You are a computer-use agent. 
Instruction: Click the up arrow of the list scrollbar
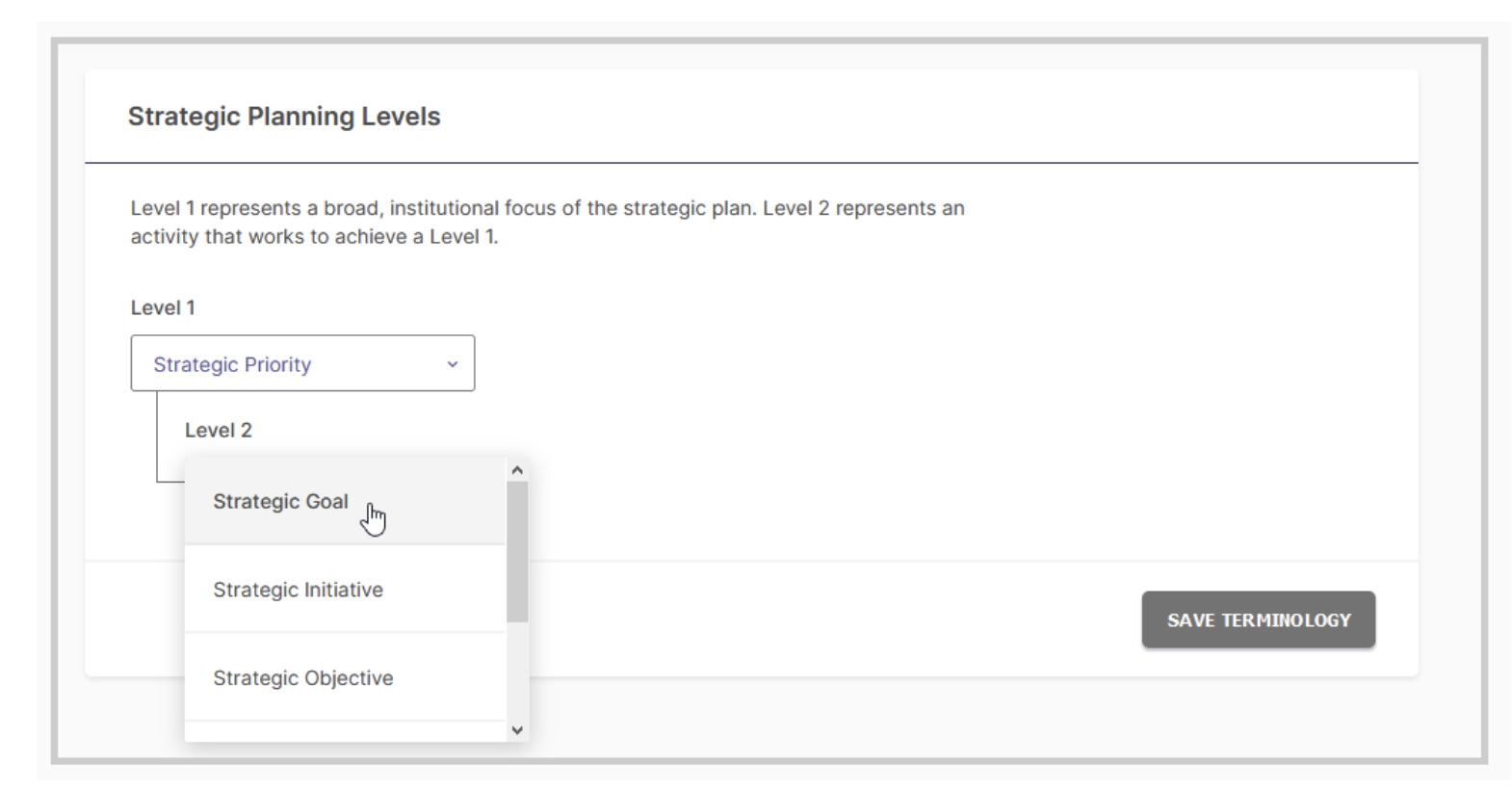point(517,470)
